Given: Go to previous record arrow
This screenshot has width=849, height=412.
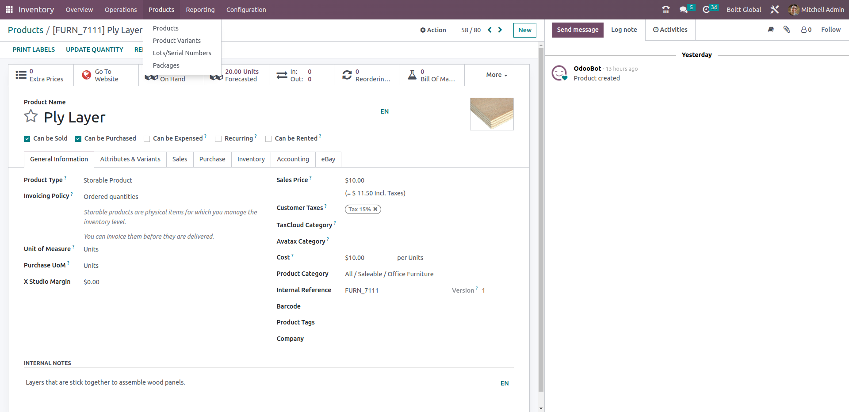Looking at the screenshot, I should tap(489, 30).
